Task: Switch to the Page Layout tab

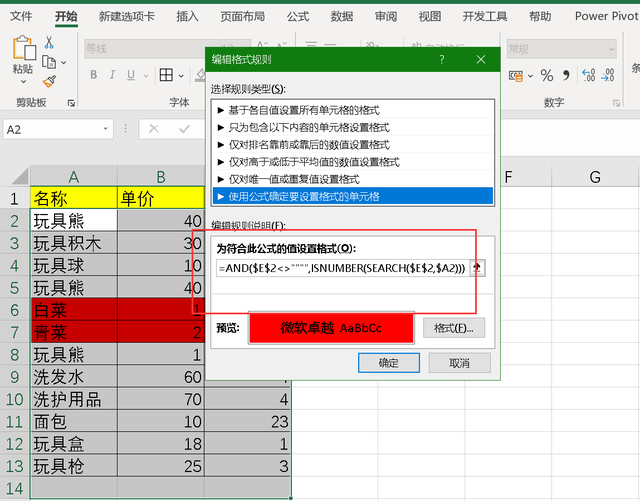Action: [242, 16]
